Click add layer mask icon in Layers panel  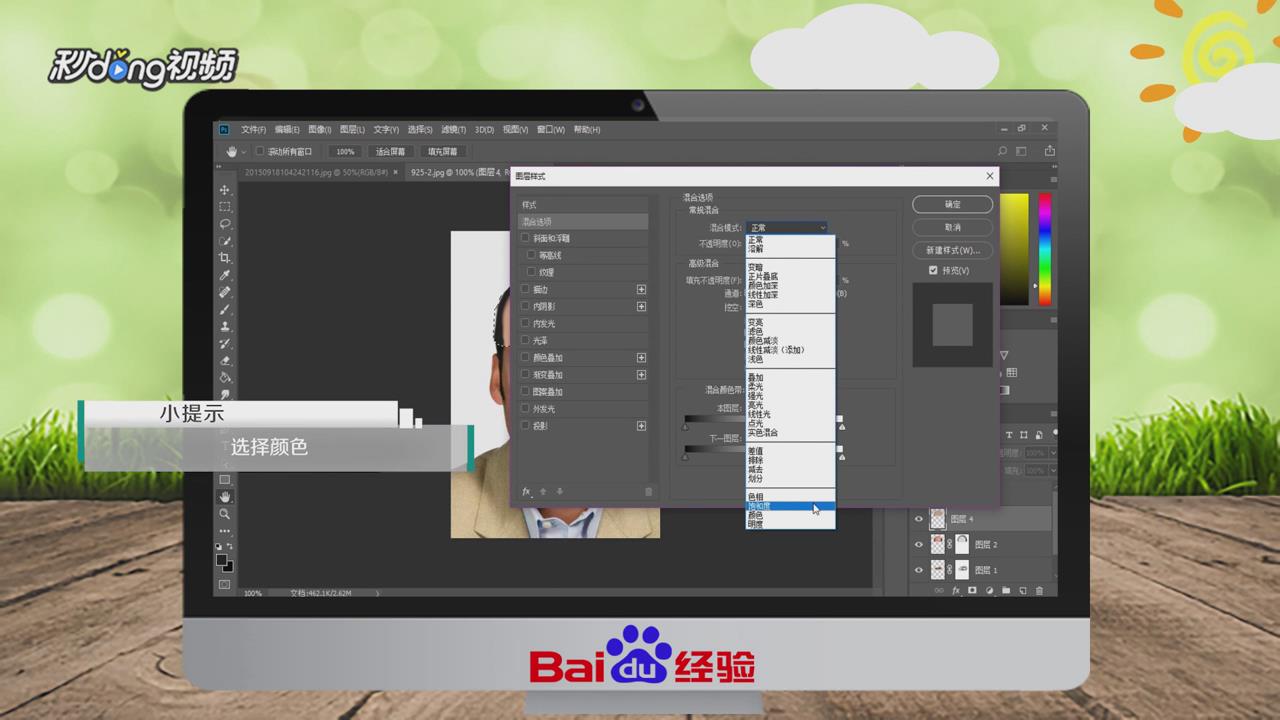point(972,591)
